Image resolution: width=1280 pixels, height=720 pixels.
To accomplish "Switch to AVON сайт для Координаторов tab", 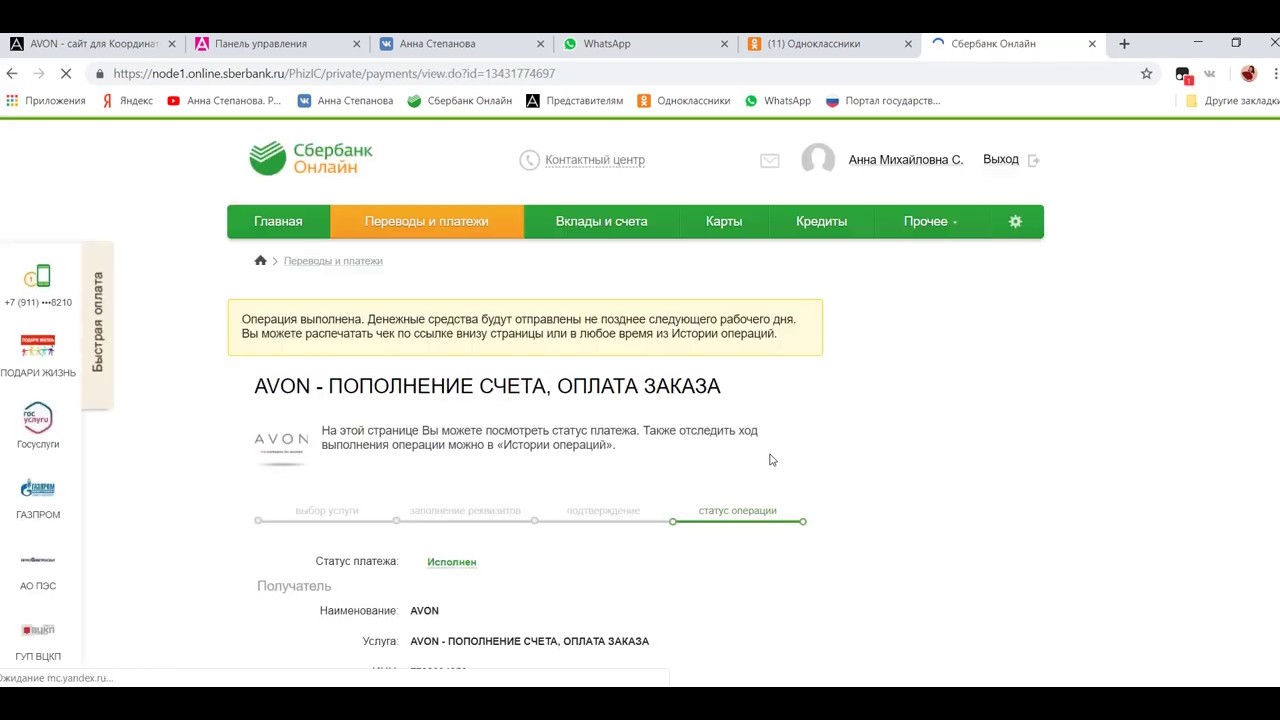I will [92, 44].
